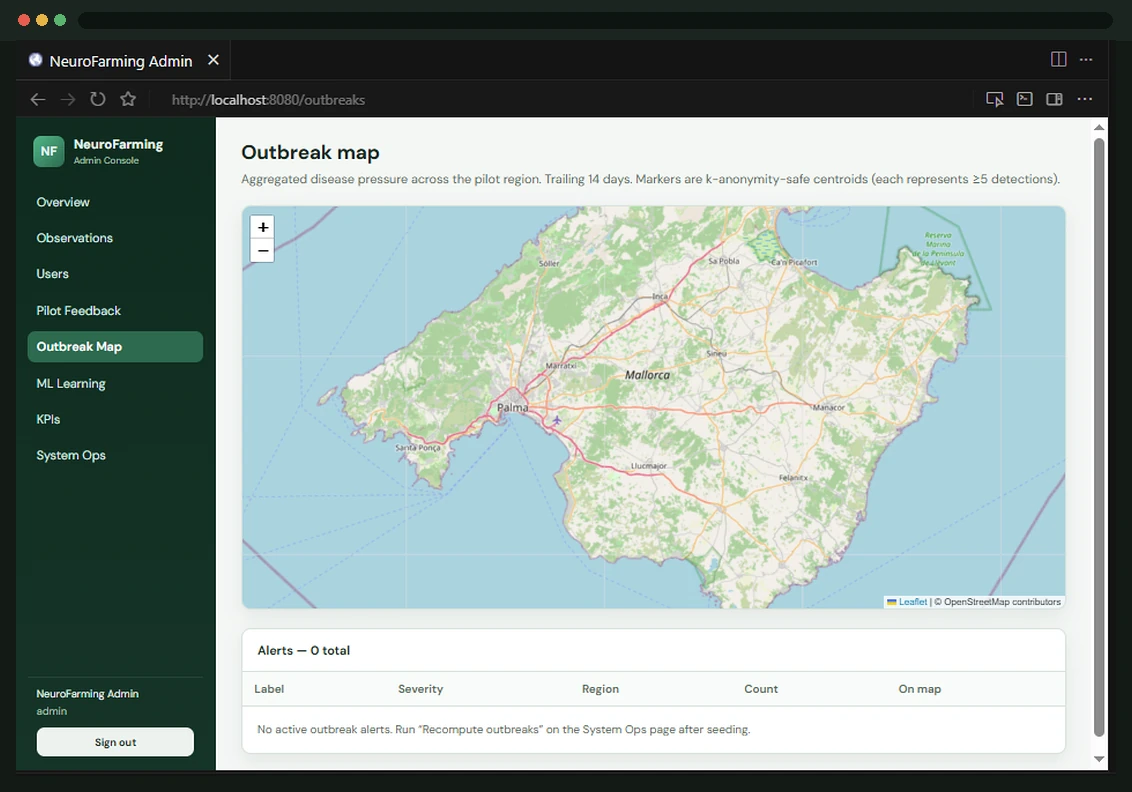The height and width of the screenshot is (792, 1132).
Task: Open the tab bar more options ellipsis
Action: click(x=1086, y=59)
